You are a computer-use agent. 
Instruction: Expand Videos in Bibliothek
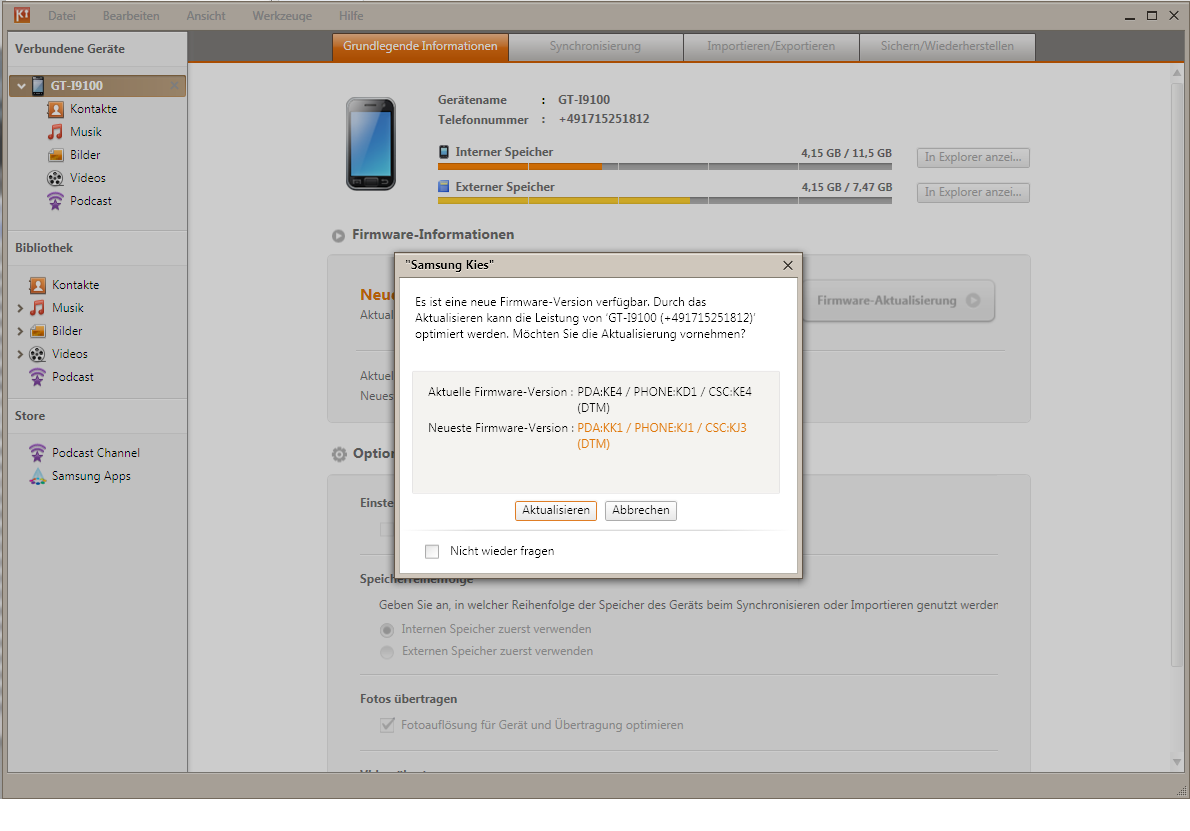point(20,354)
